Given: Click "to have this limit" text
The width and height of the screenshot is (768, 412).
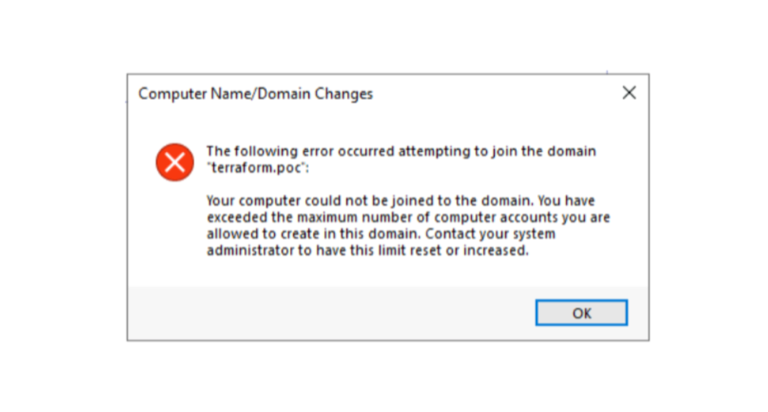Looking at the screenshot, I should point(345,250).
